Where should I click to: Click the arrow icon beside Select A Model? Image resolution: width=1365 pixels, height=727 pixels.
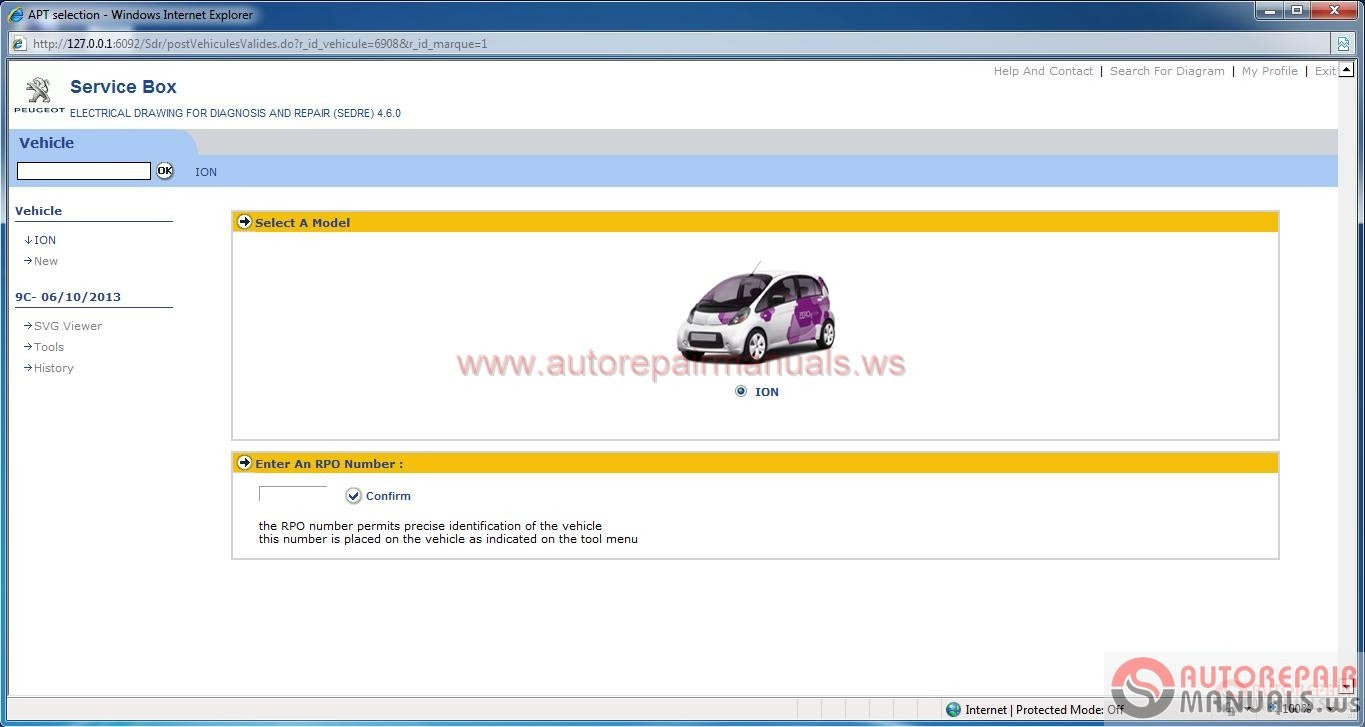tap(244, 222)
